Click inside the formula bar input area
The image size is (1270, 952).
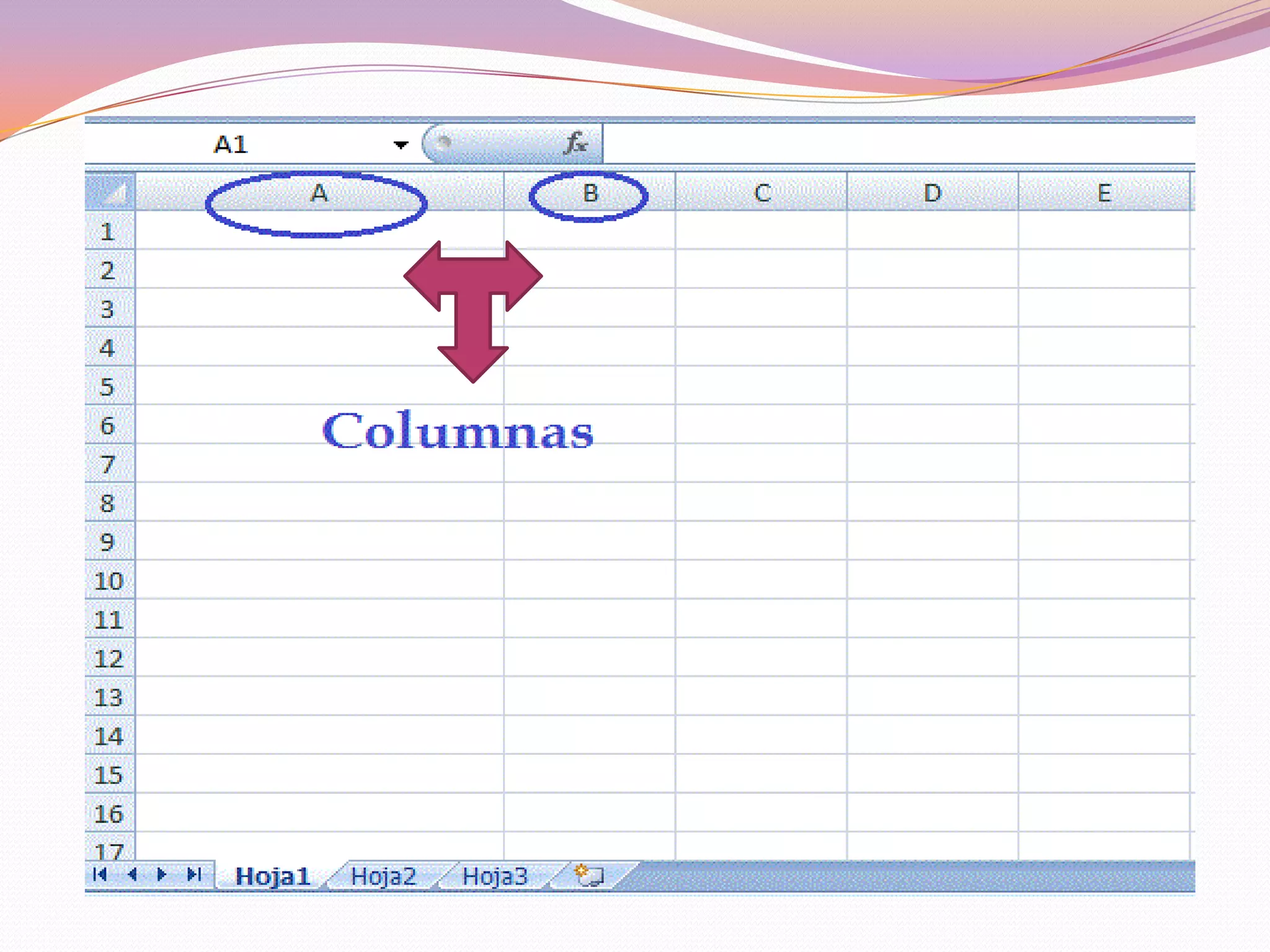click(898, 144)
